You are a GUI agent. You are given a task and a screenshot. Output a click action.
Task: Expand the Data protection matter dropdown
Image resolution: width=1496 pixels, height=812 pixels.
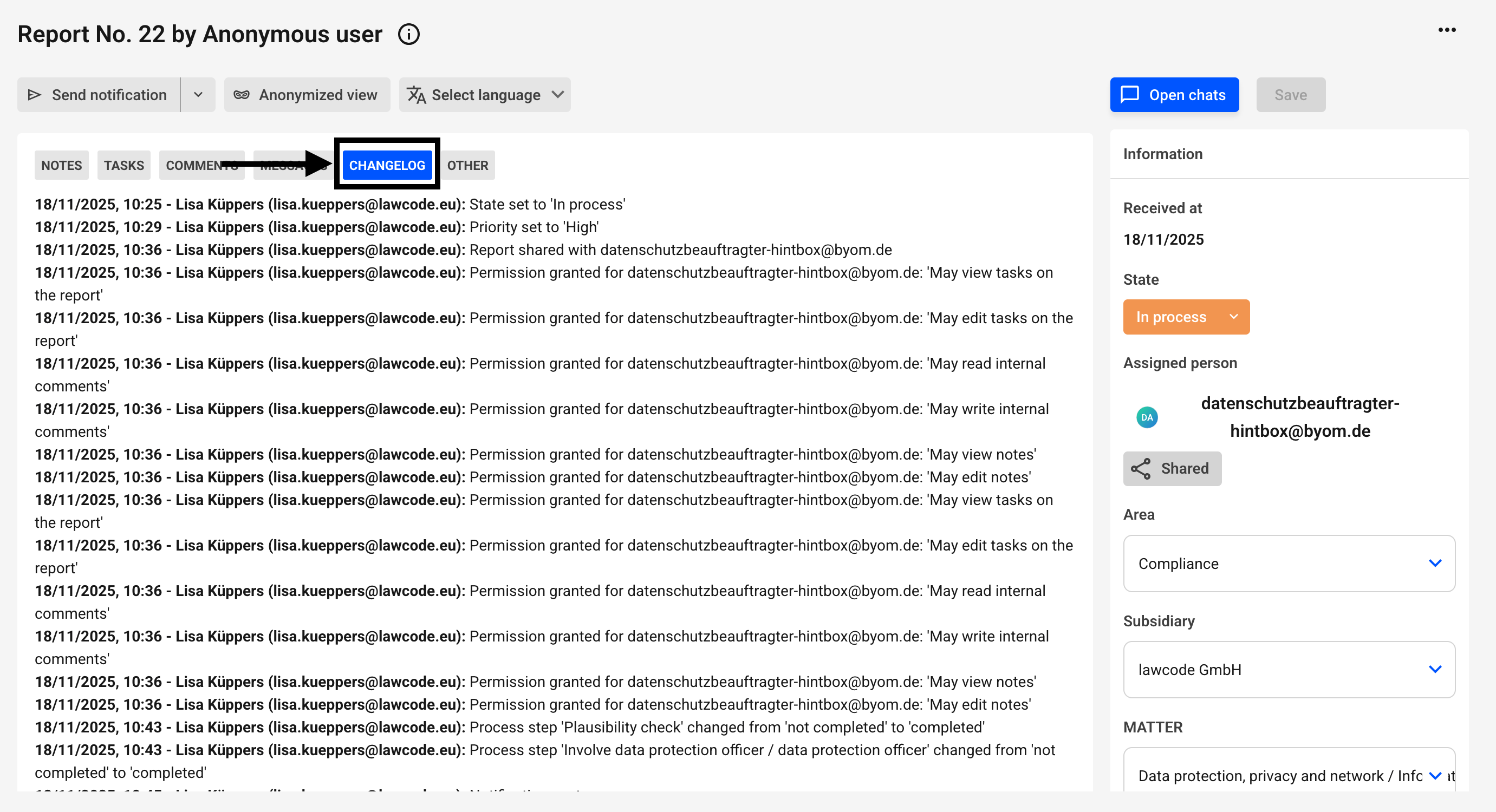[x=1434, y=775]
